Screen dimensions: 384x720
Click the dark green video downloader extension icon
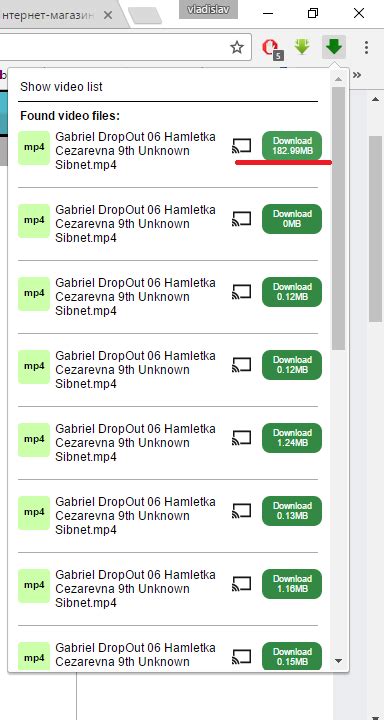coord(334,47)
